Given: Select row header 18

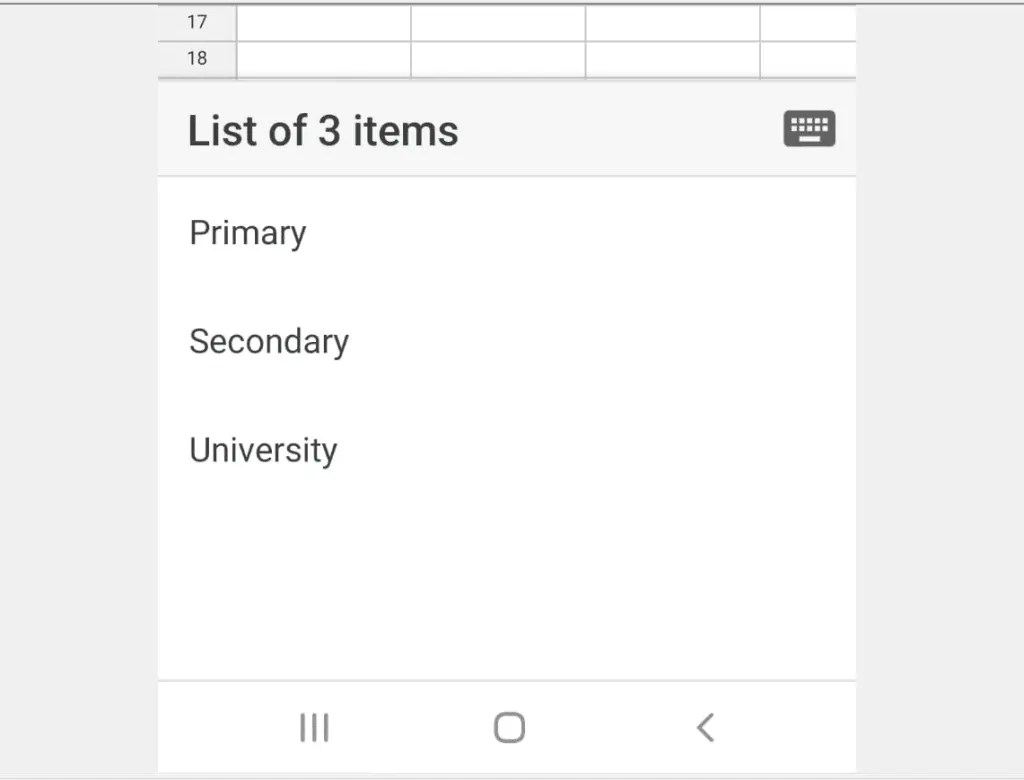Looking at the screenshot, I should (x=196, y=58).
